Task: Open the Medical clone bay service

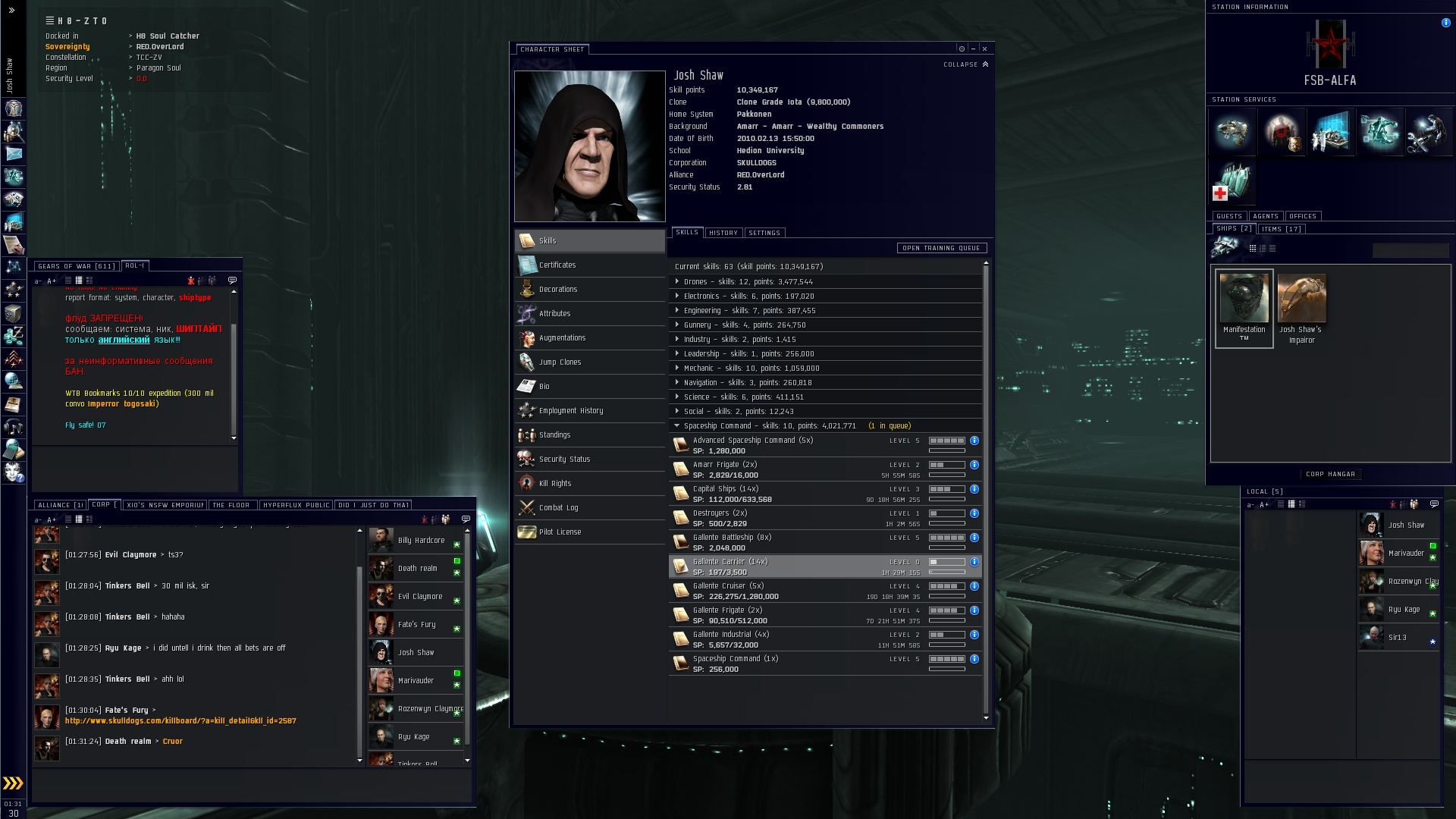Action: pyautogui.click(x=1232, y=181)
